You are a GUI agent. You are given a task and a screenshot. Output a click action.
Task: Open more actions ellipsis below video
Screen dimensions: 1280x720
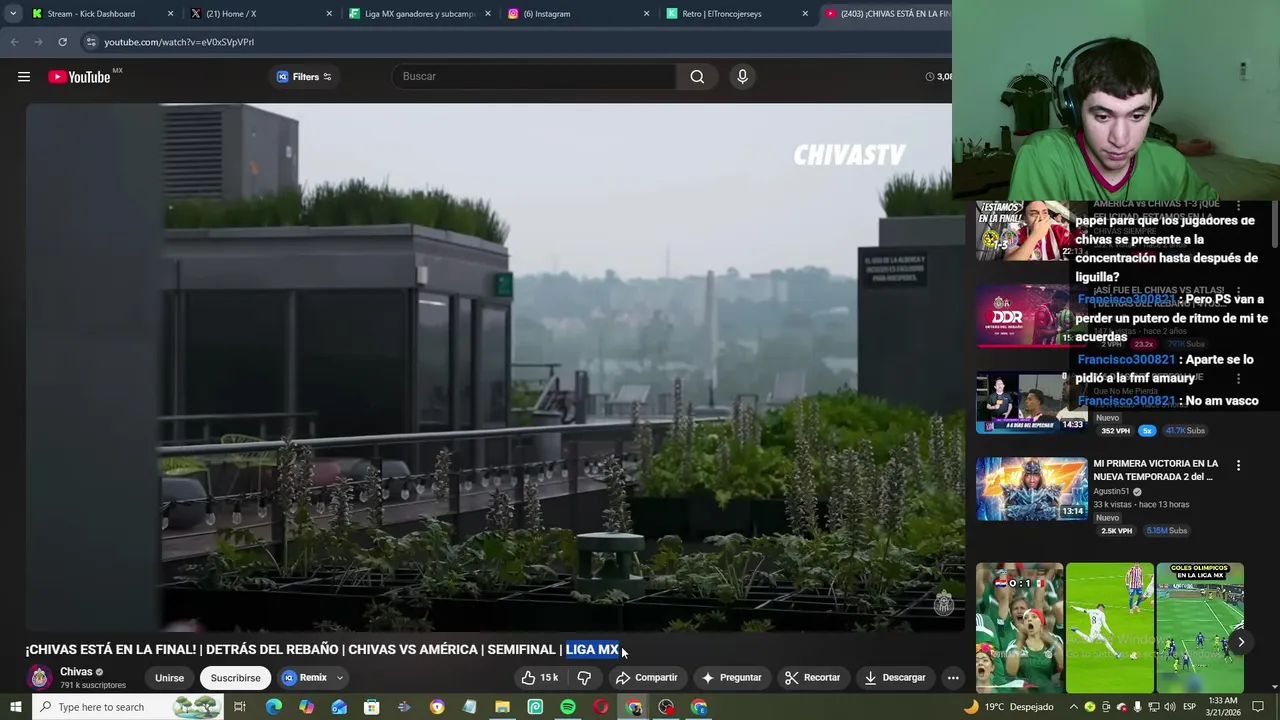point(953,678)
